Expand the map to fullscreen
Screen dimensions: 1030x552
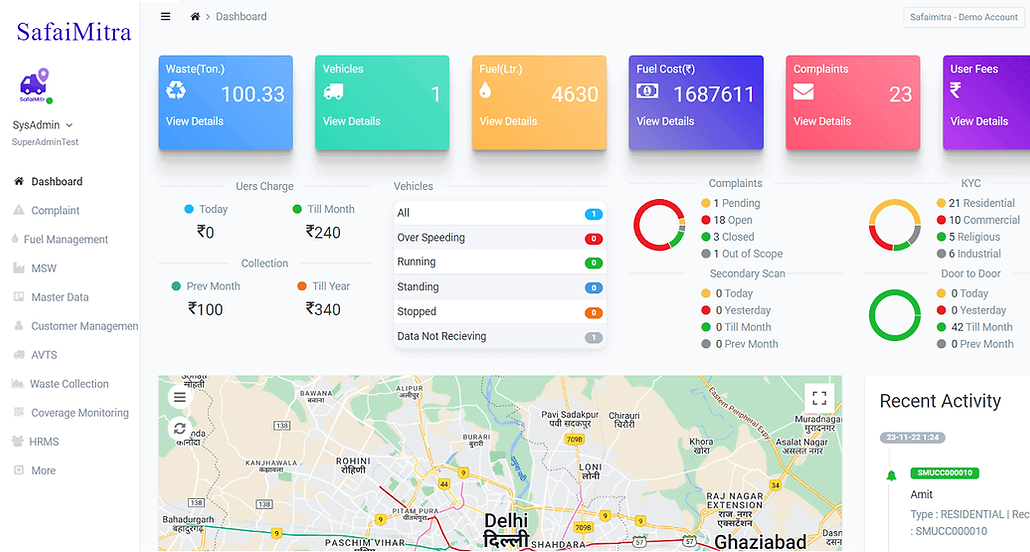pyautogui.click(x=819, y=398)
